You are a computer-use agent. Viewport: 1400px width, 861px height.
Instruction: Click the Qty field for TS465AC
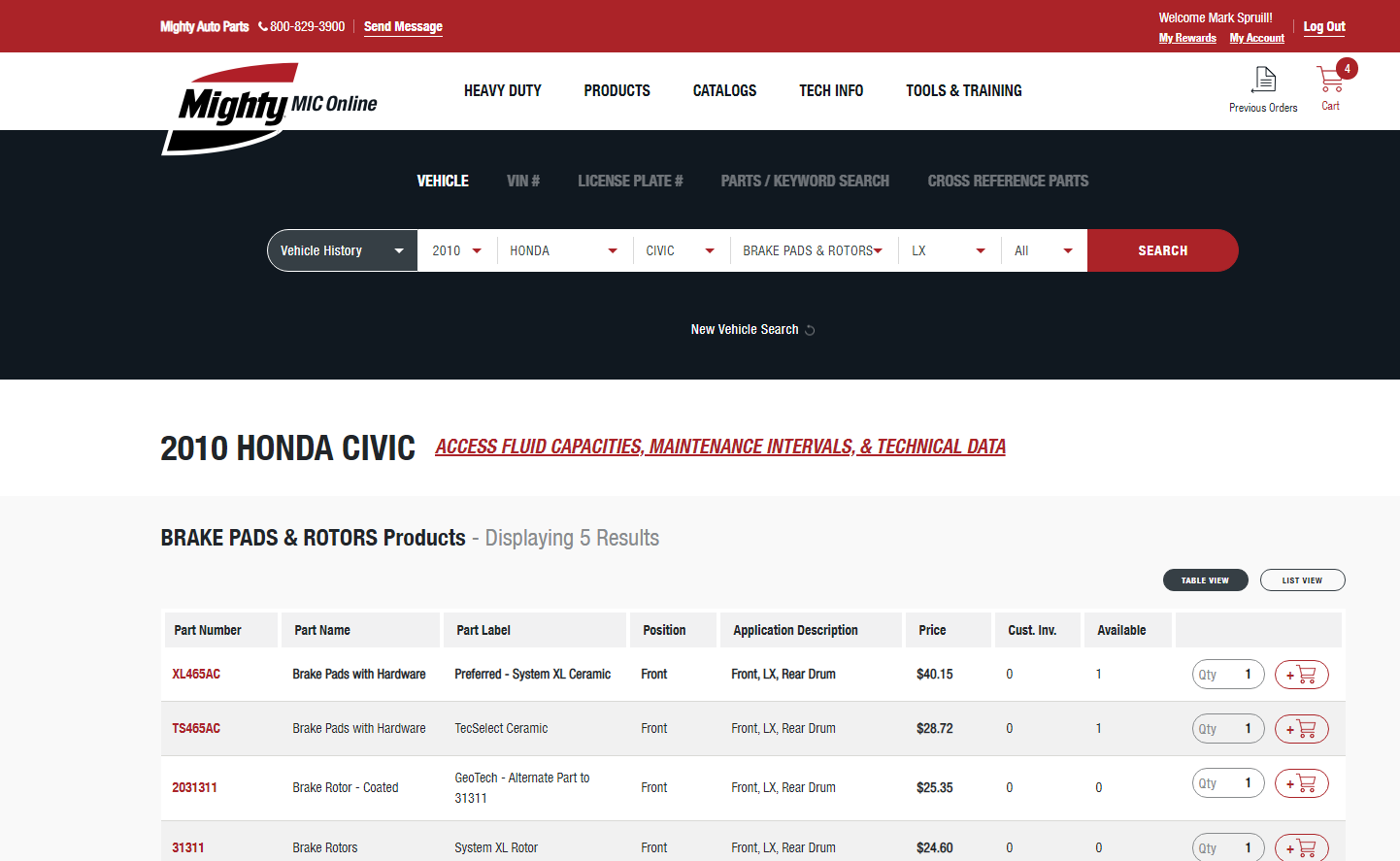(x=1228, y=729)
